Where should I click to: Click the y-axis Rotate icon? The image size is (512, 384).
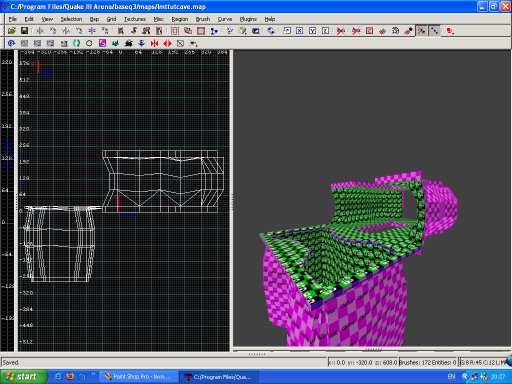[79, 31]
